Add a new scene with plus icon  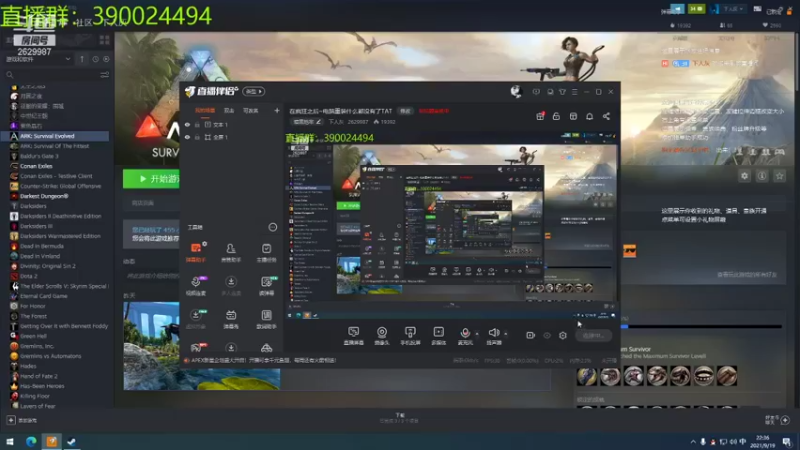277,111
